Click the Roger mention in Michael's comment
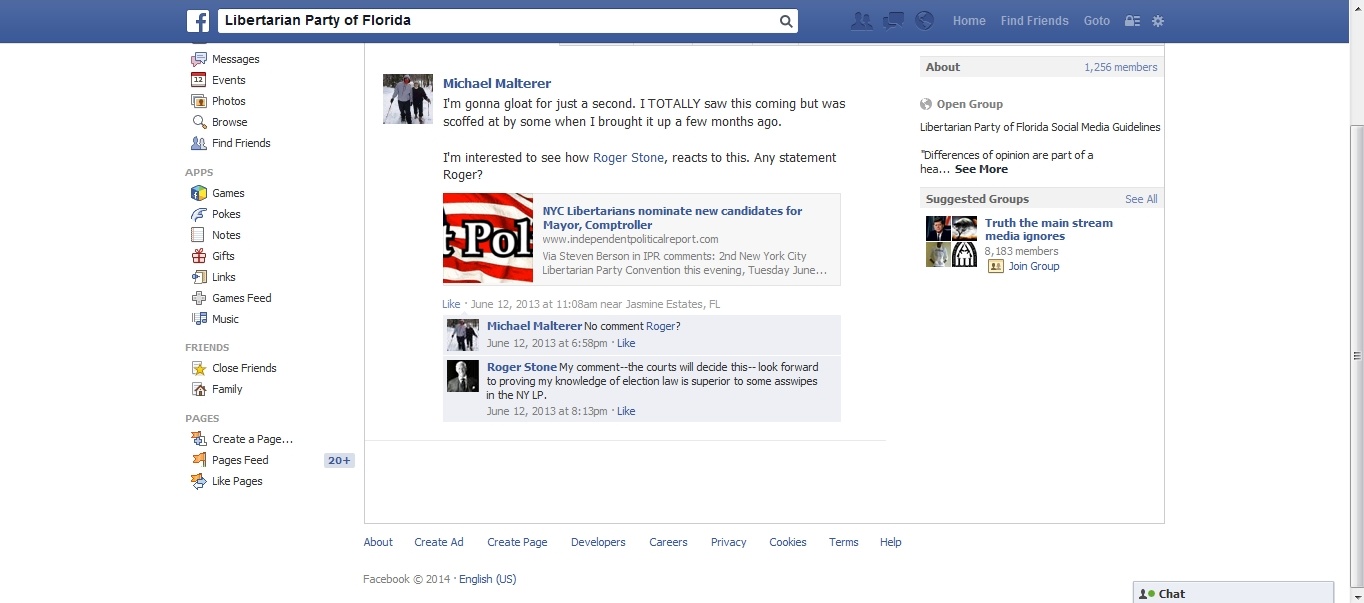 (660, 326)
